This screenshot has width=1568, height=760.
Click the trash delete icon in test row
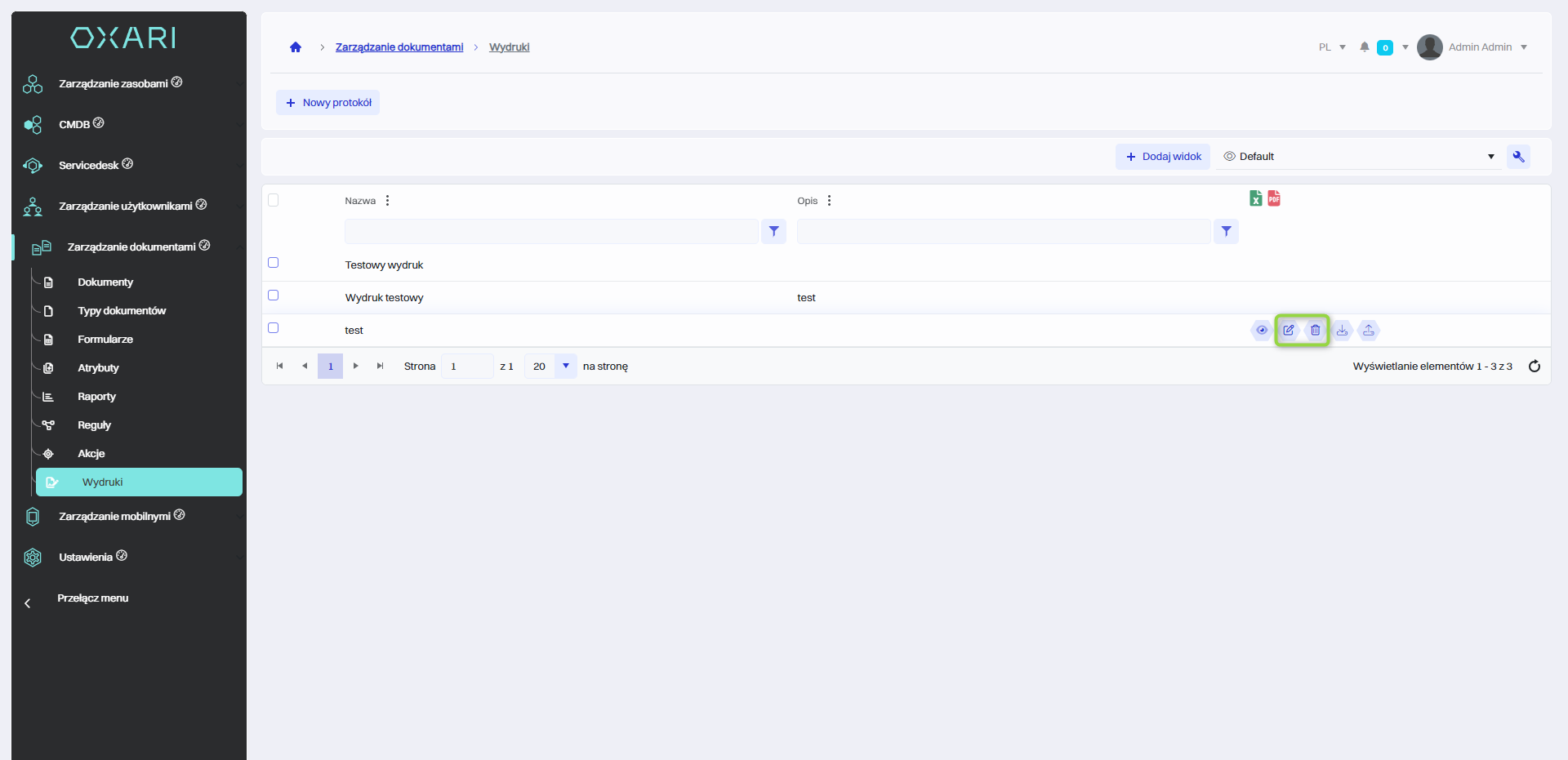1315,331
